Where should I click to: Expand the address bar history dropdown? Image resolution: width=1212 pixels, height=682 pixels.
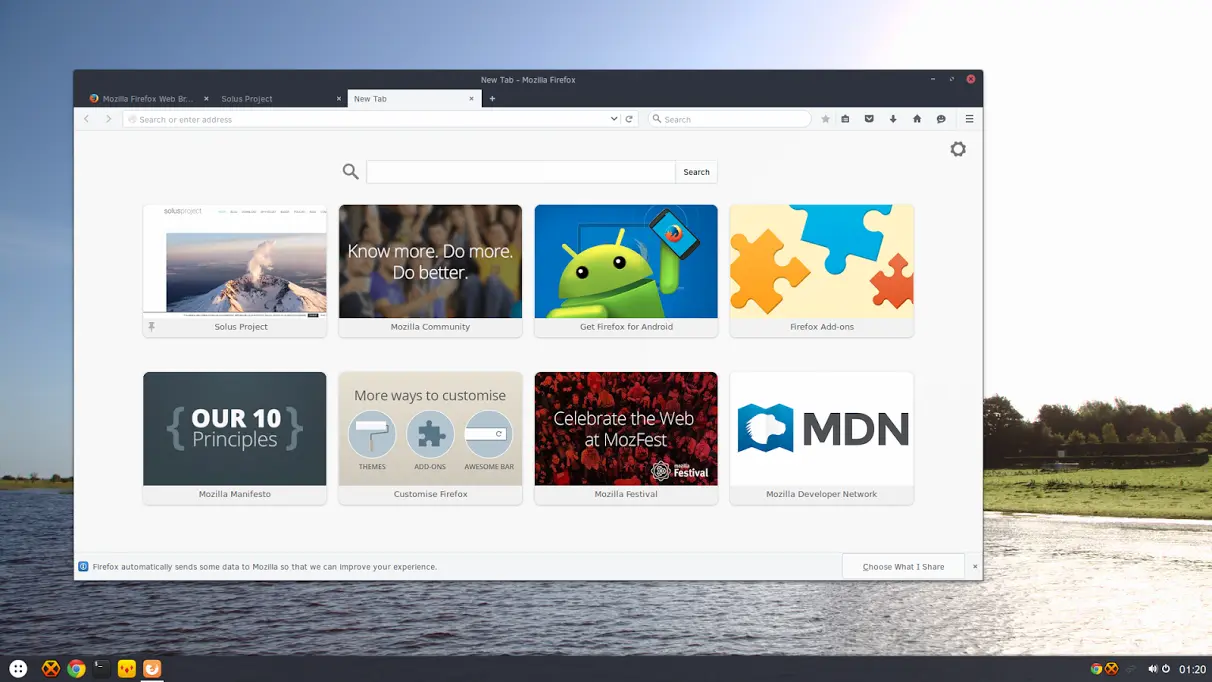point(614,119)
